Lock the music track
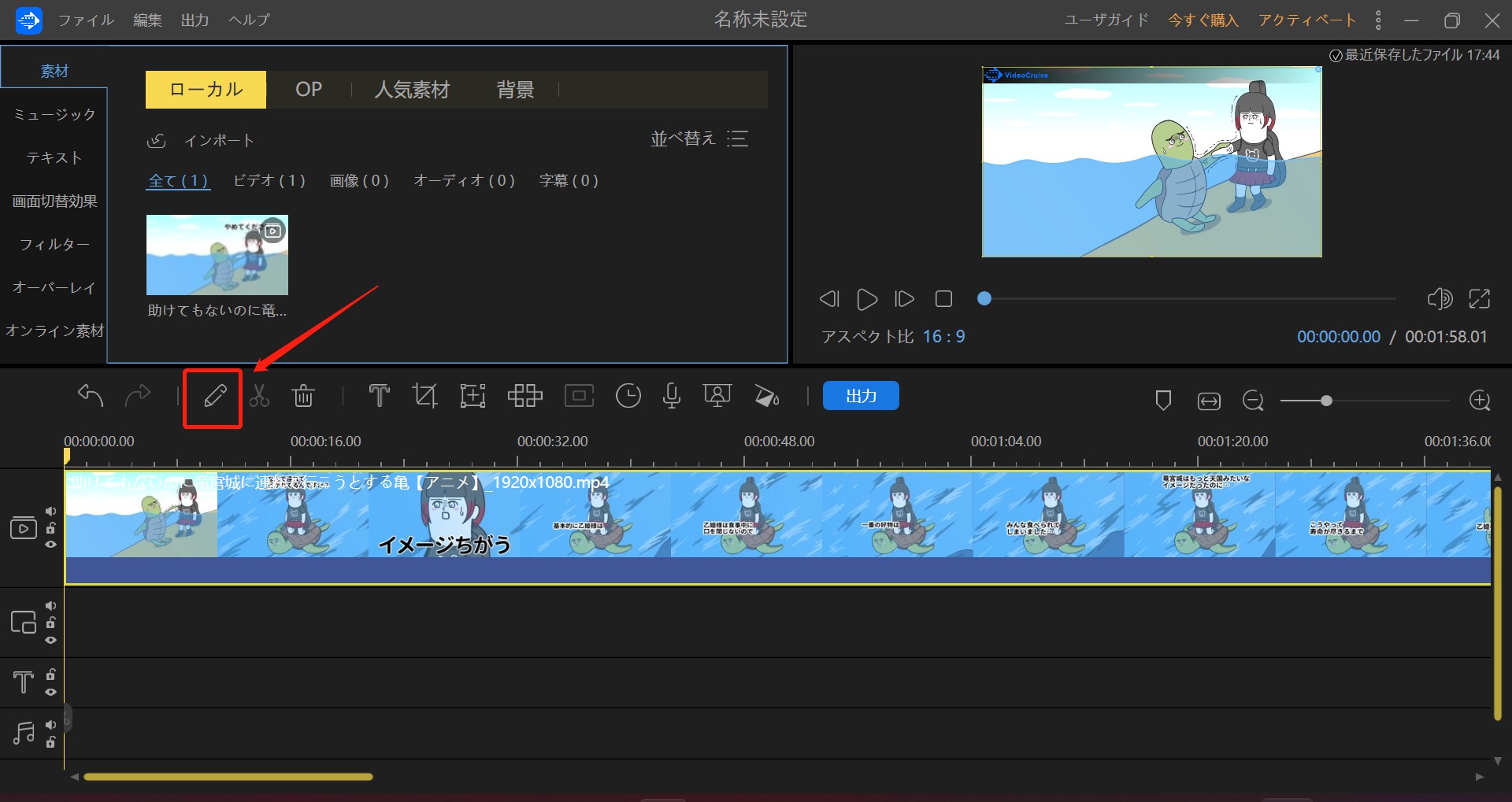This screenshot has width=1512, height=802. [x=50, y=742]
